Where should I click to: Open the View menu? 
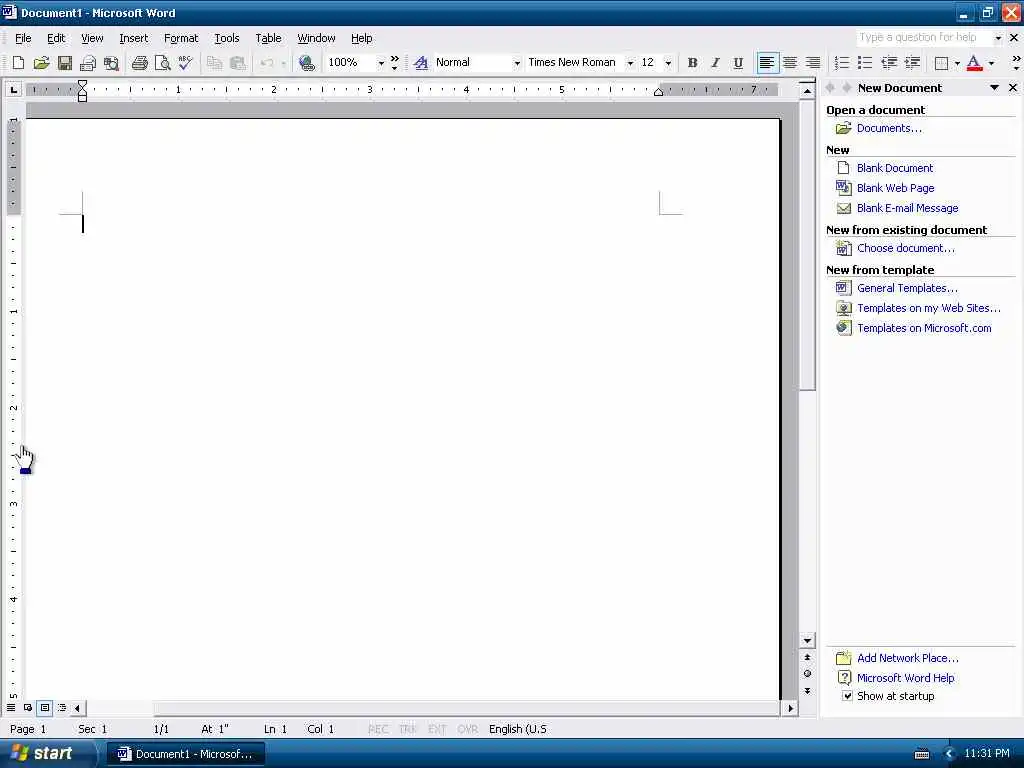click(x=92, y=38)
